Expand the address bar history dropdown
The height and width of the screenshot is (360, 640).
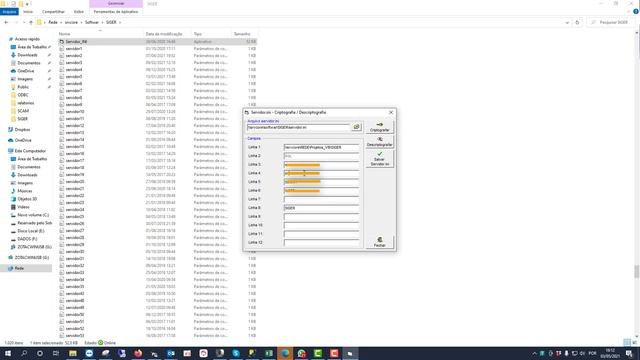[x=567, y=22]
